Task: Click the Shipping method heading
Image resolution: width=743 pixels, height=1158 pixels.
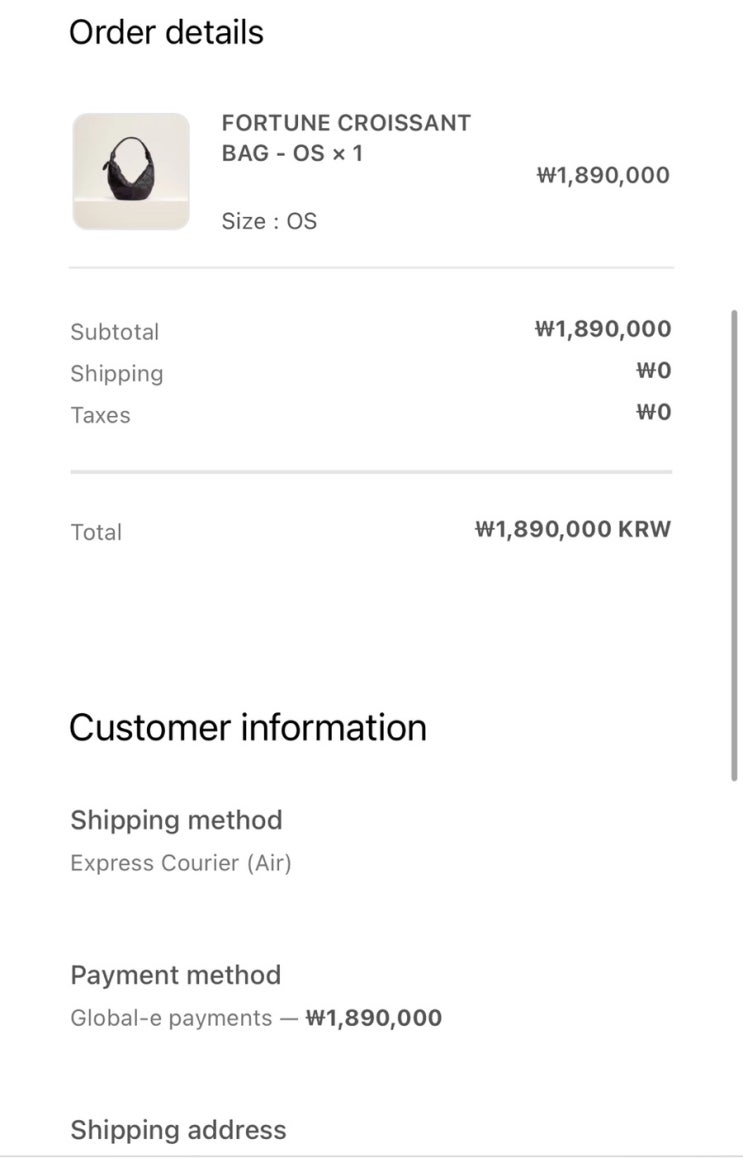Action: [176, 820]
